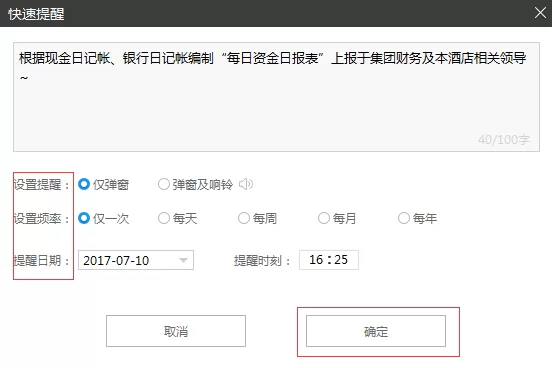
Task: Click the 确定 button
Action: pos(376,331)
